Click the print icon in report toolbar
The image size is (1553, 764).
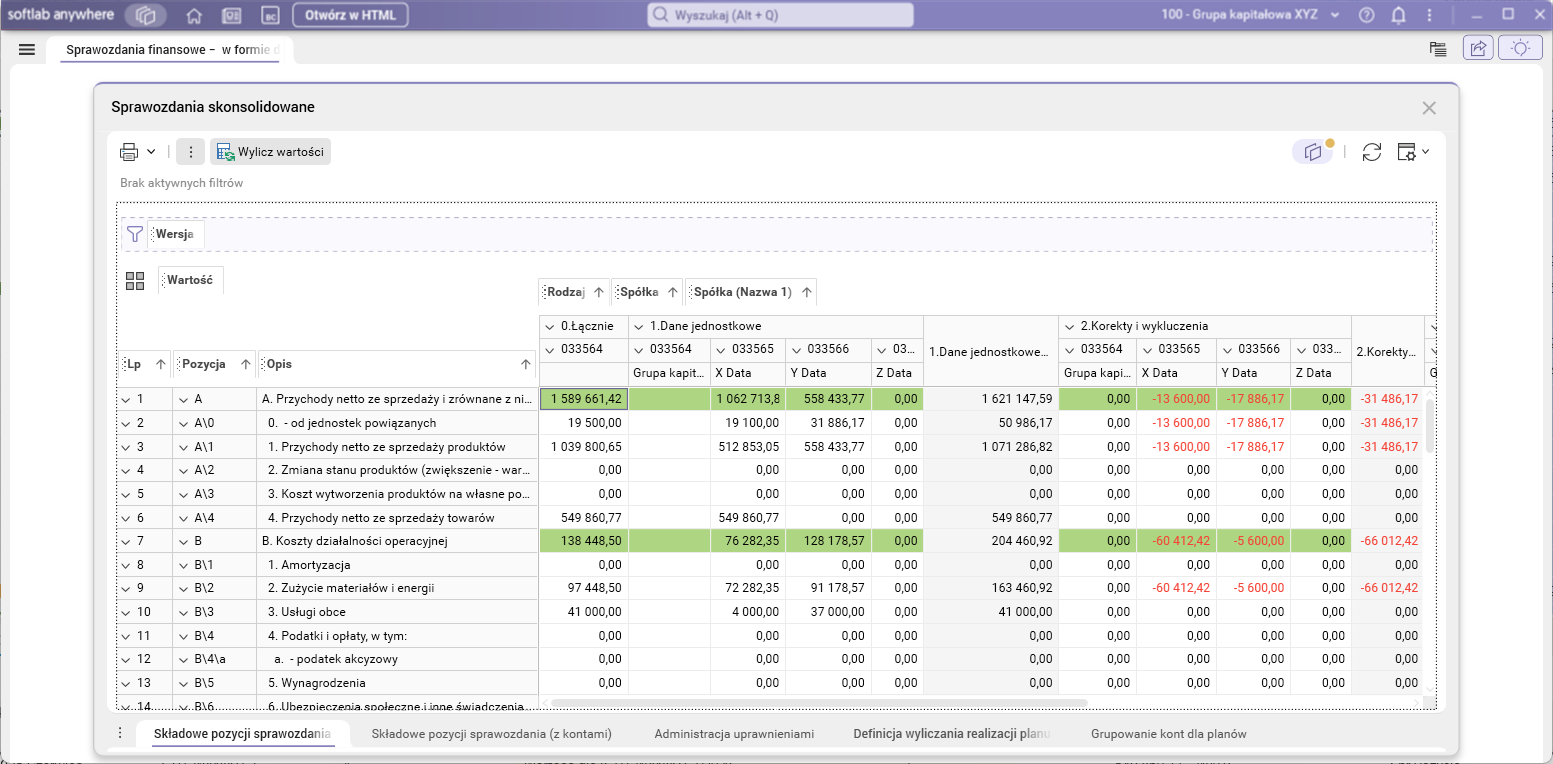point(129,152)
